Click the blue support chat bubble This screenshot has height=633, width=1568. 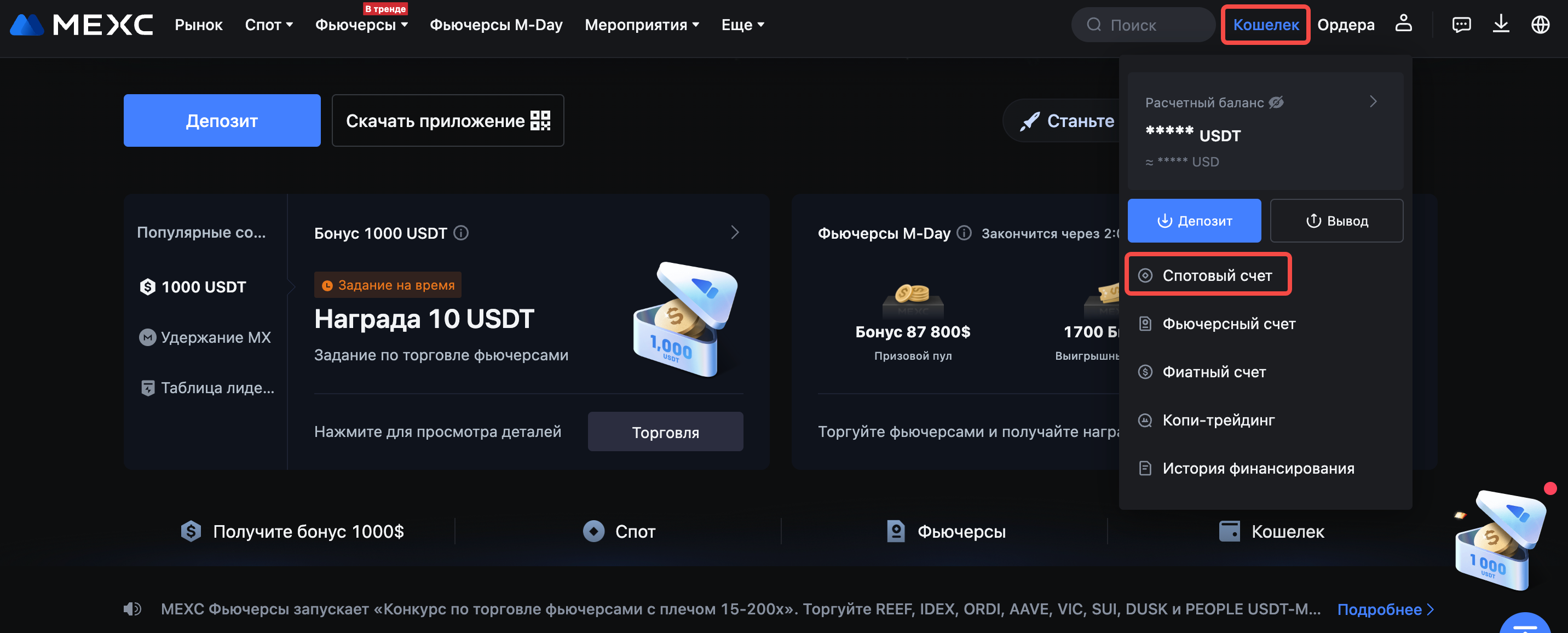pos(1525,623)
